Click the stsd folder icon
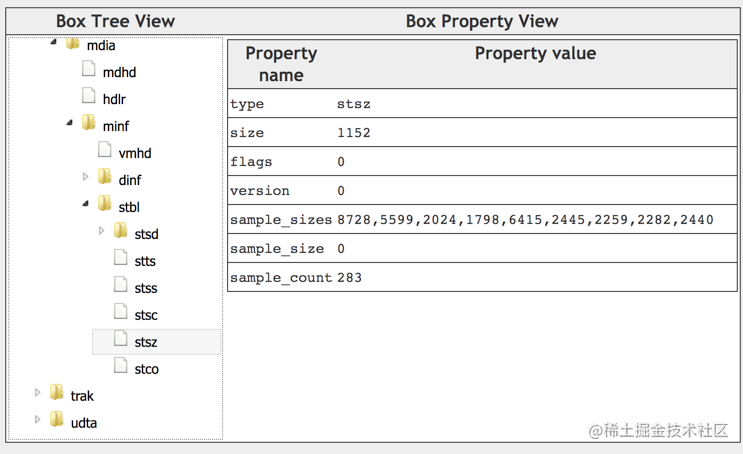743x454 pixels. coord(121,230)
